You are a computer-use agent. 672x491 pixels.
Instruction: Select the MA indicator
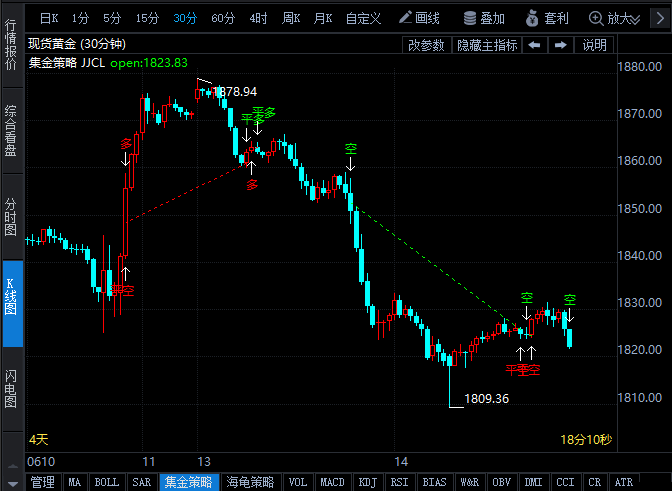(75, 482)
